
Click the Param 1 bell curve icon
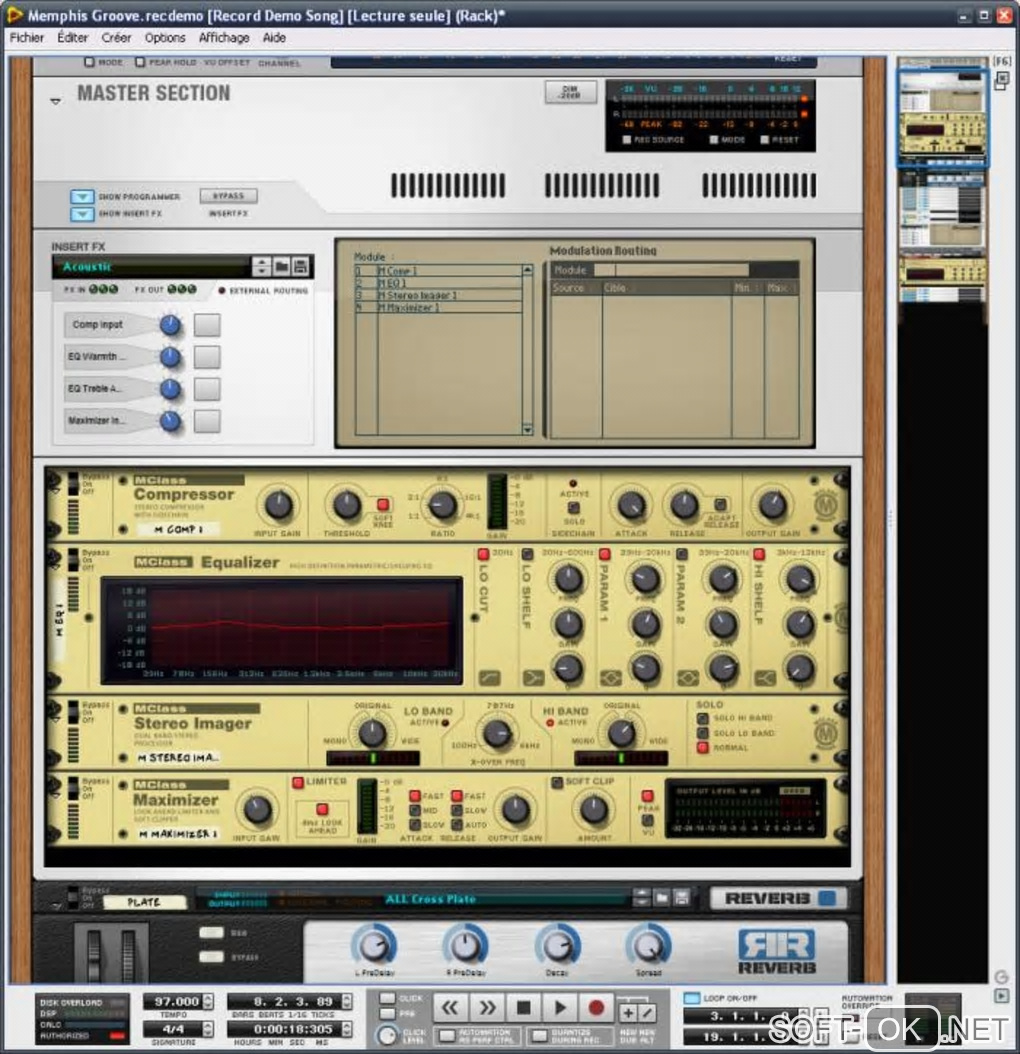[x=610, y=678]
